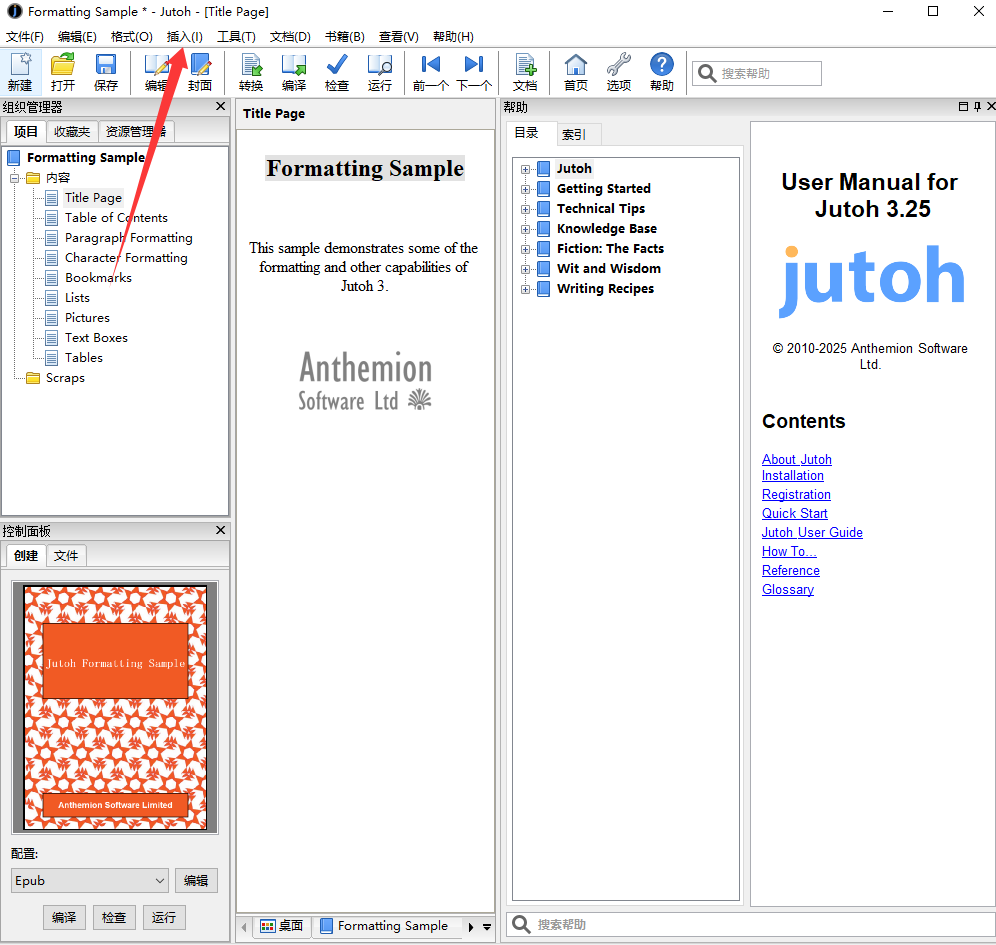Pin the Help (帮助) panel
The height and width of the screenshot is (945, 996).
[x=977, y=106]
